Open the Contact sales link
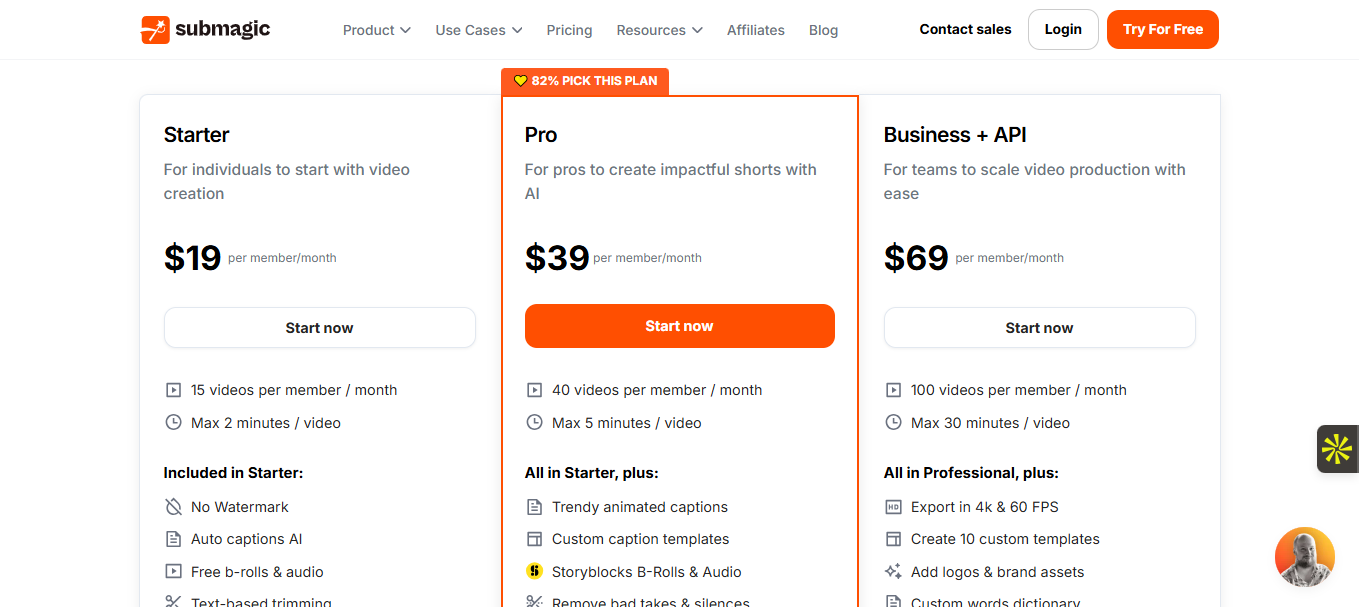1359x607 pixels. [x=965, y=30]
